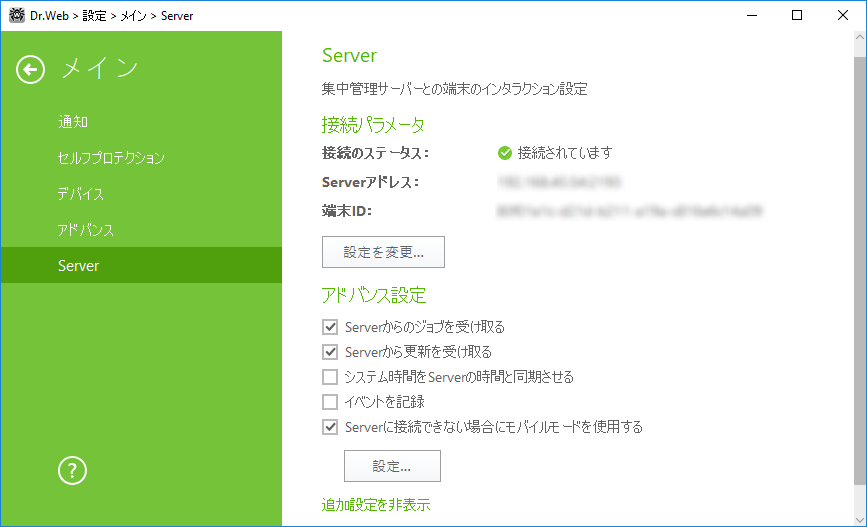The width and height of the screenshot is (867, 527).
Task: Click the 設定を変更... button
Action: 383,252
